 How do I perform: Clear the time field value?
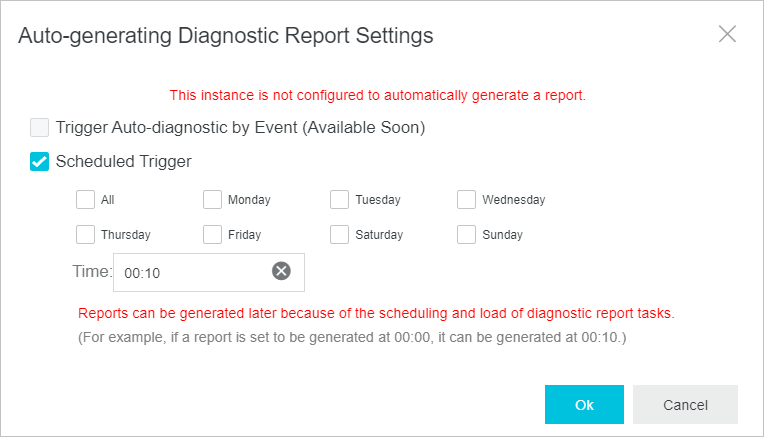tap(281, 271)
